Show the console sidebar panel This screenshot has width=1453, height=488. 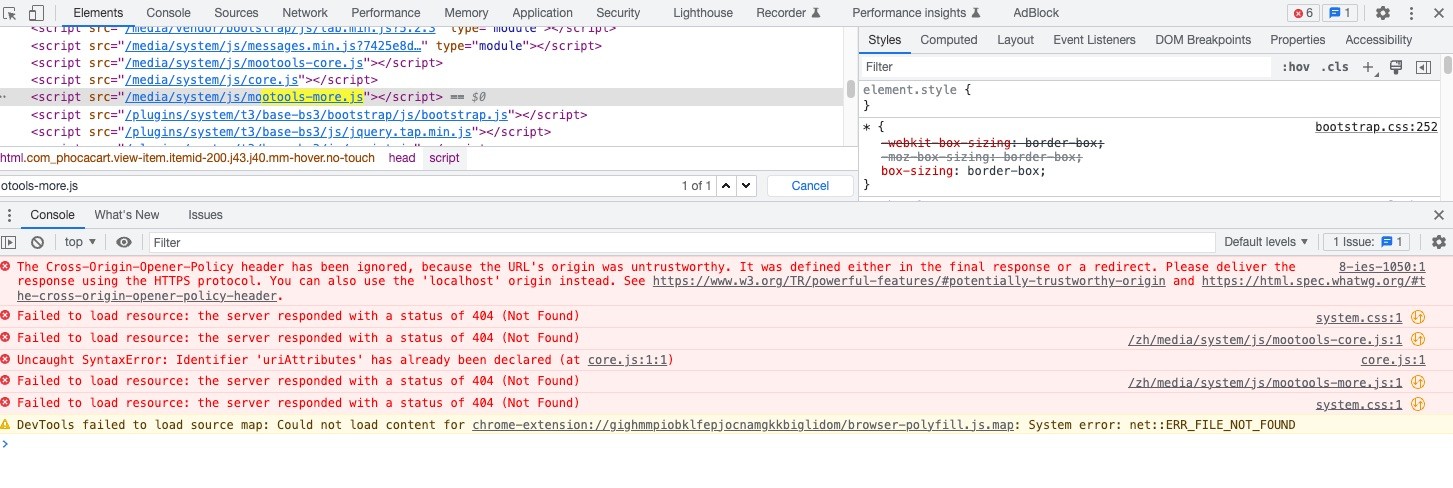(9, 242)
